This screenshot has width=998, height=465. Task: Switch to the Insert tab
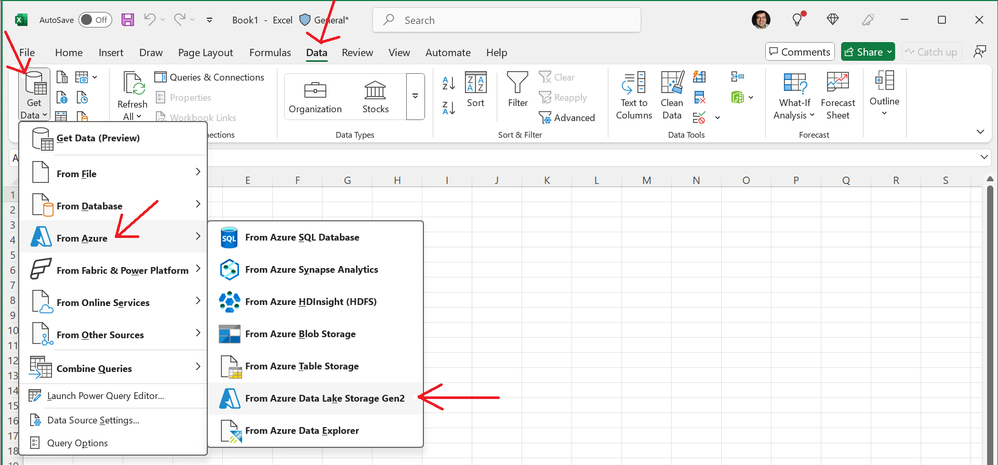pos(111,53)
